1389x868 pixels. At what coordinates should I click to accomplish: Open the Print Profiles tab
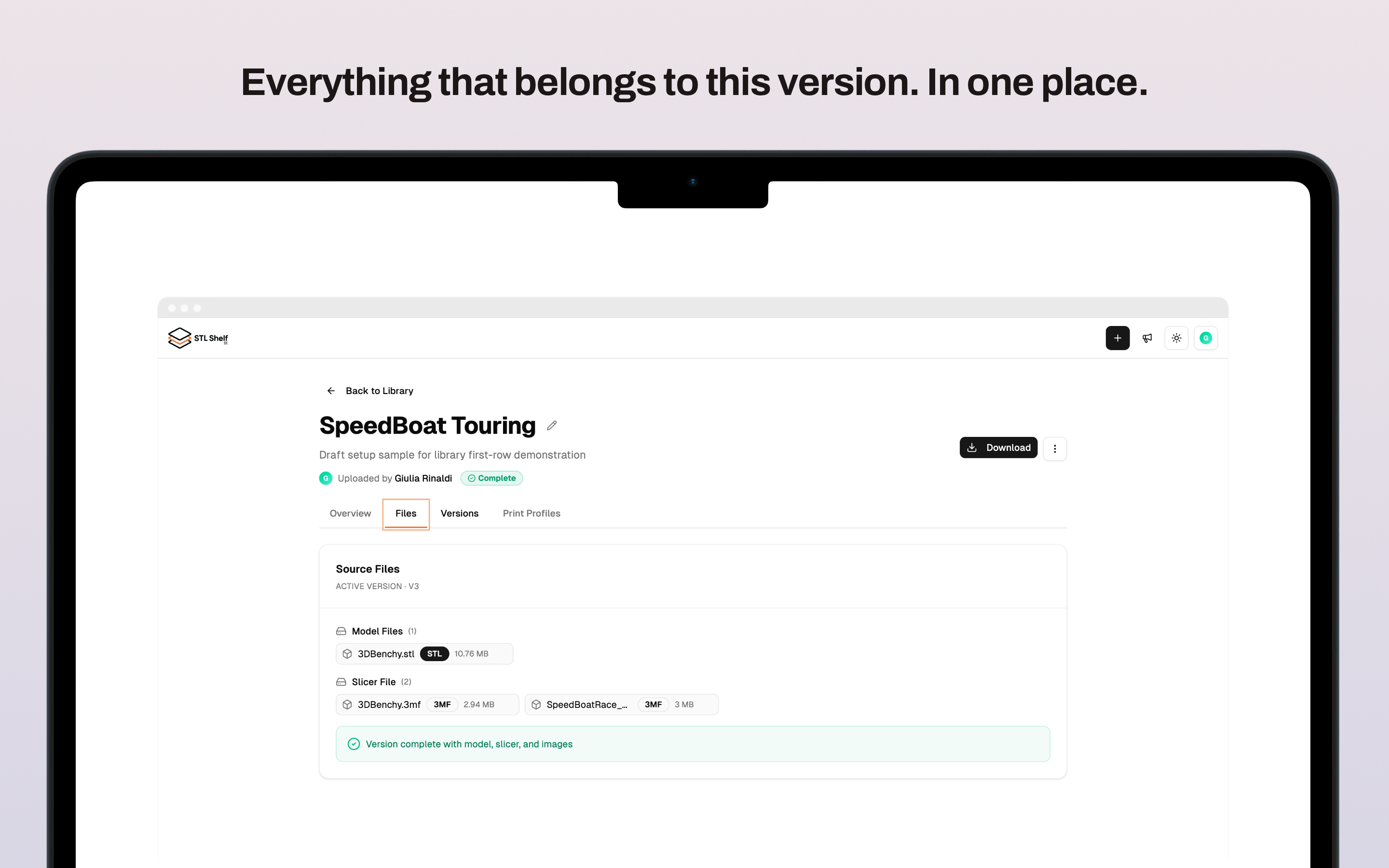(x=531, y=513)
